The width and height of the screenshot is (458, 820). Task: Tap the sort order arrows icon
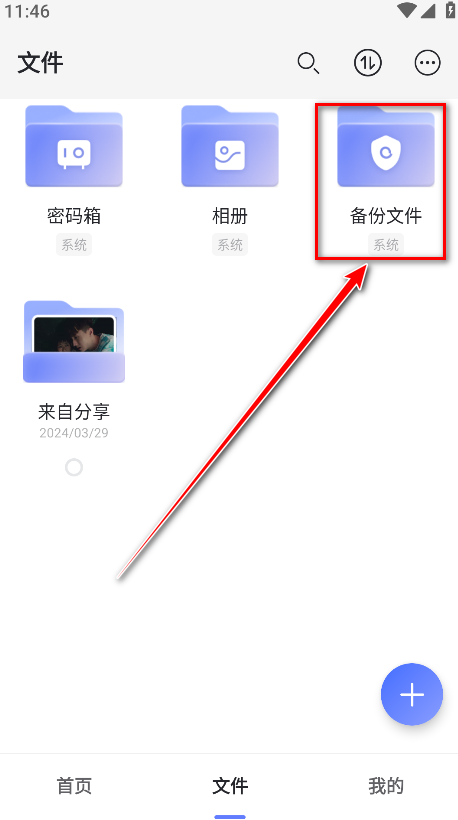[368, 63]
